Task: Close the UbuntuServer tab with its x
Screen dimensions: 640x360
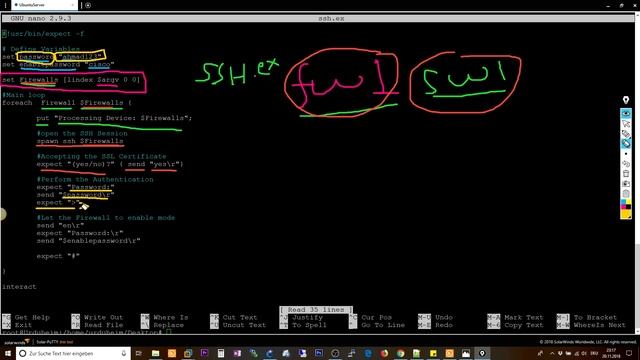Action: pyautogui.click(x=73, y=5)
